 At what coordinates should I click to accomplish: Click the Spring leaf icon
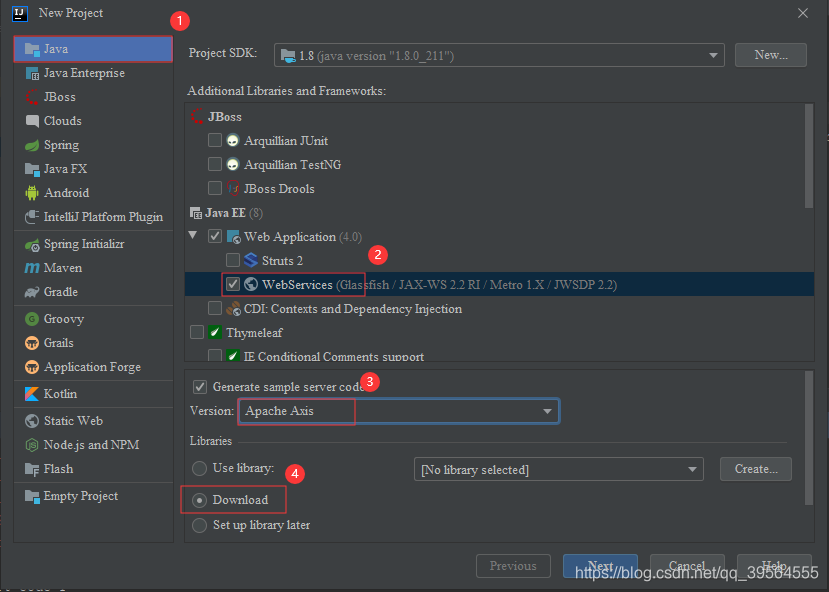[32, 145]
